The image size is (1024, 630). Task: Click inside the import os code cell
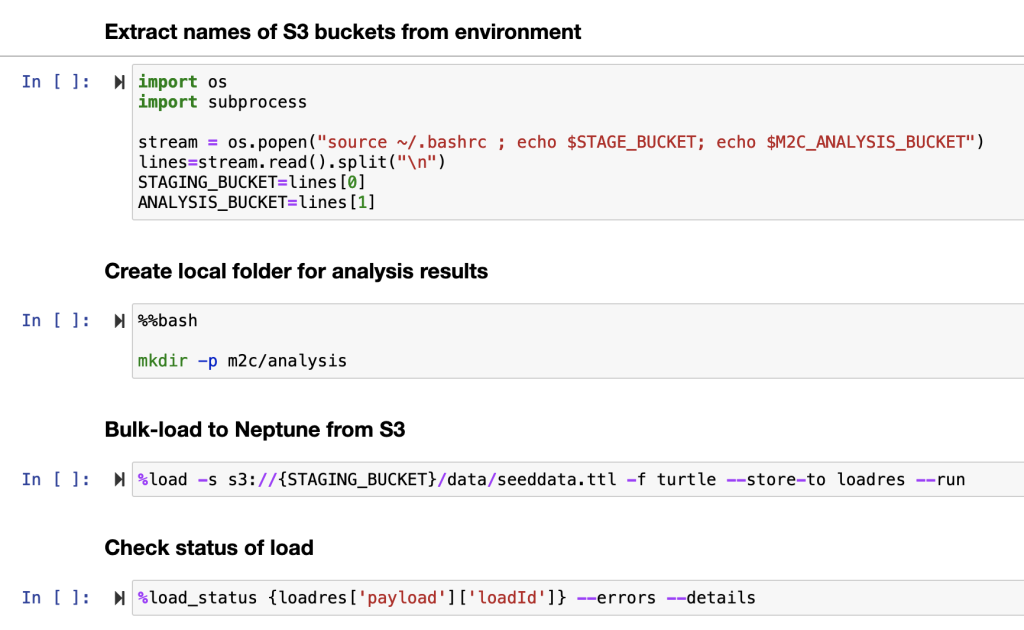click(578, 142)
